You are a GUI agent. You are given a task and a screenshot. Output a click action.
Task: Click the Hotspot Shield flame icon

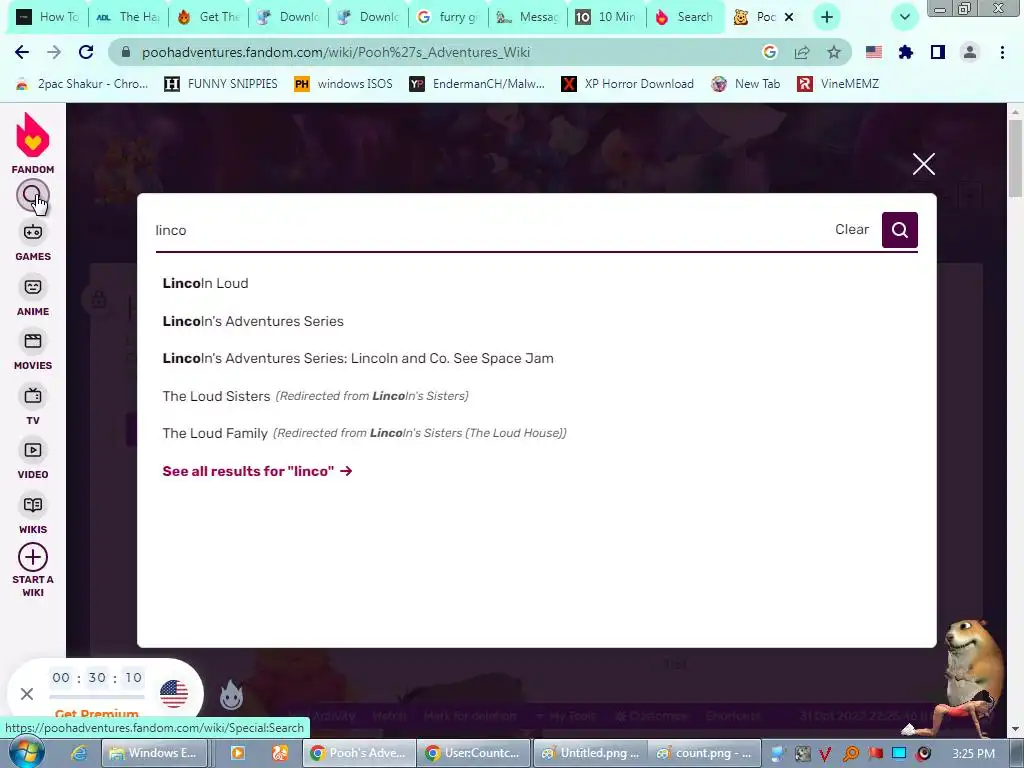pos(231,695)
